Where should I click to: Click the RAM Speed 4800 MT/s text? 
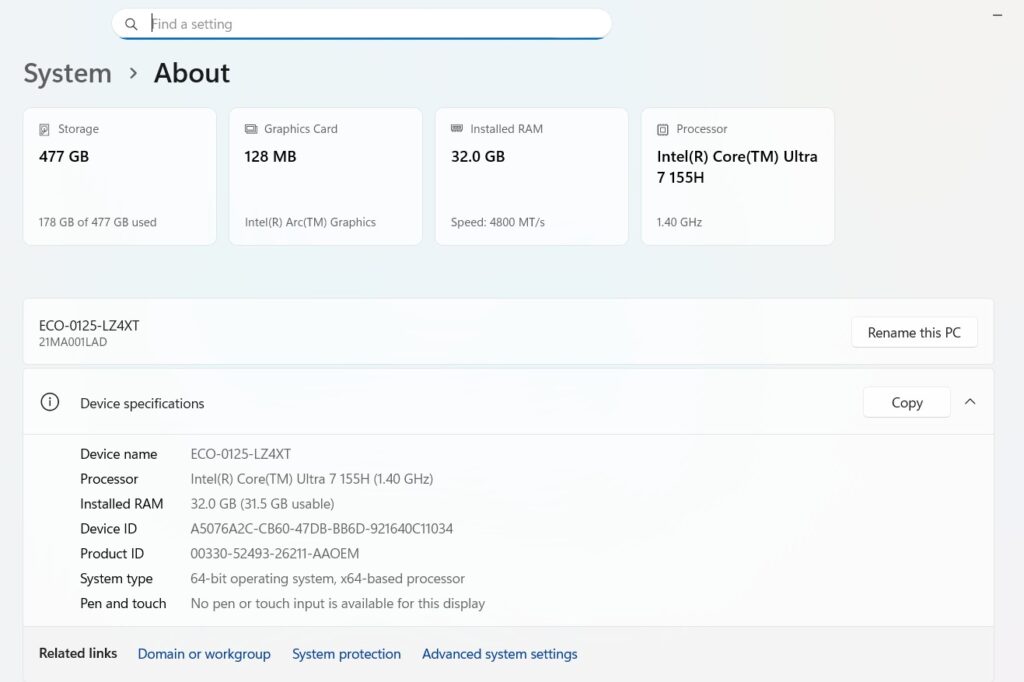[x=497, y=222]
